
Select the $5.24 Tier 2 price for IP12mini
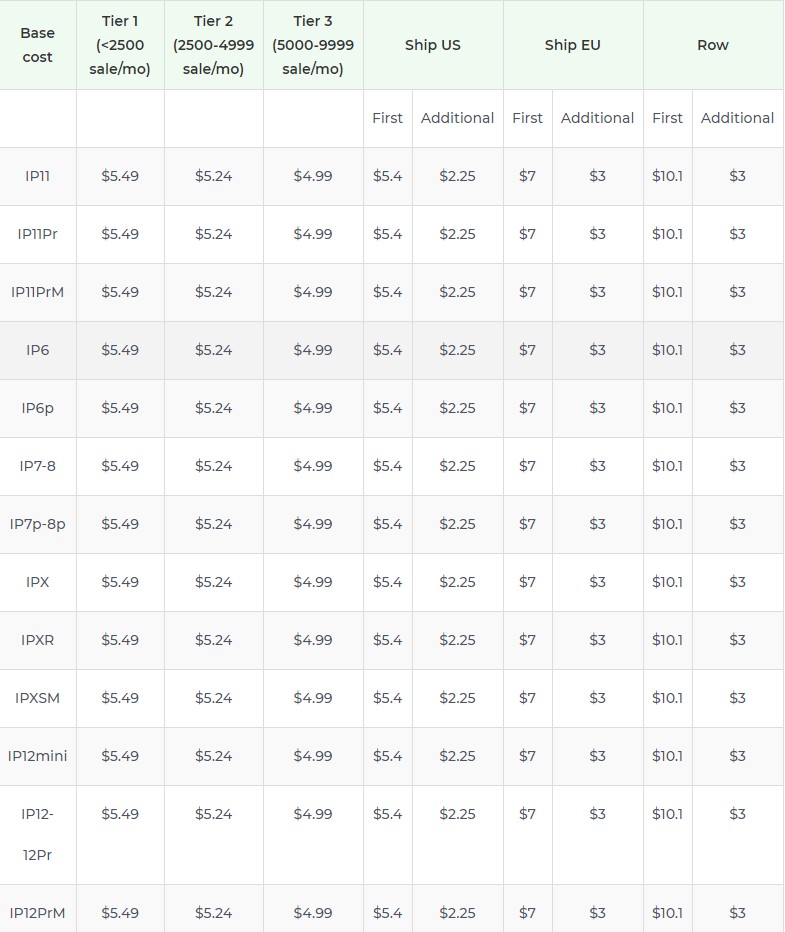pos(213,756)
